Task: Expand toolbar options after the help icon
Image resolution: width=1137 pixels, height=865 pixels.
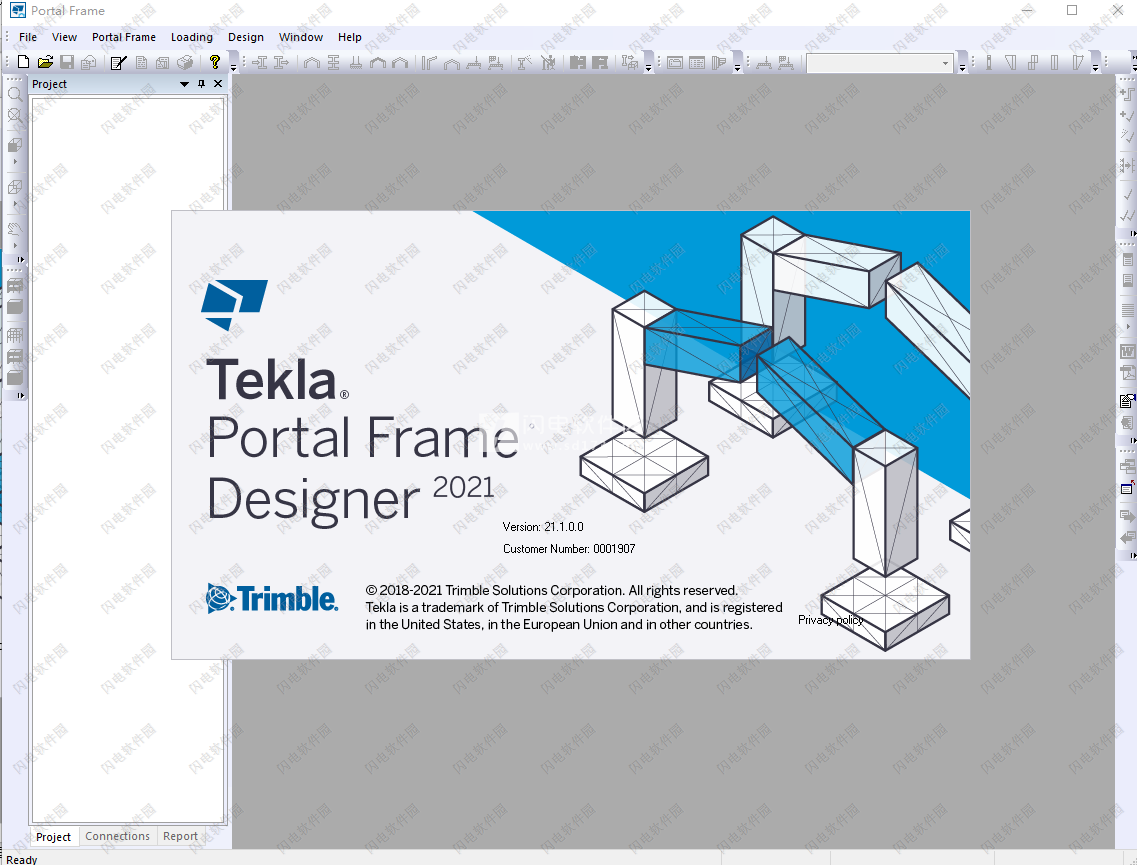Action: coord(233,63)
